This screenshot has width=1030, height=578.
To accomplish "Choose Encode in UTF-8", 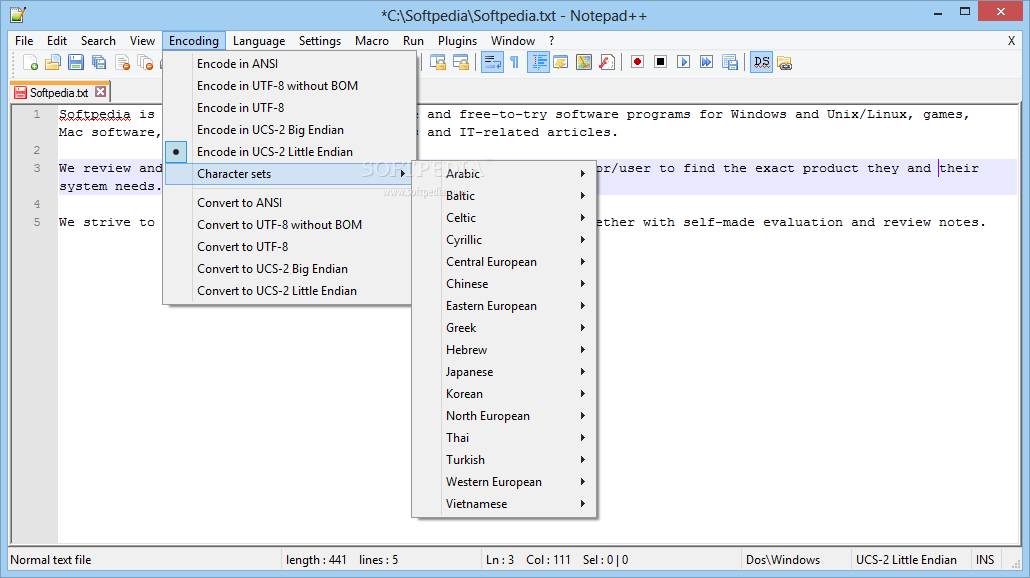I will click(290, 108).
